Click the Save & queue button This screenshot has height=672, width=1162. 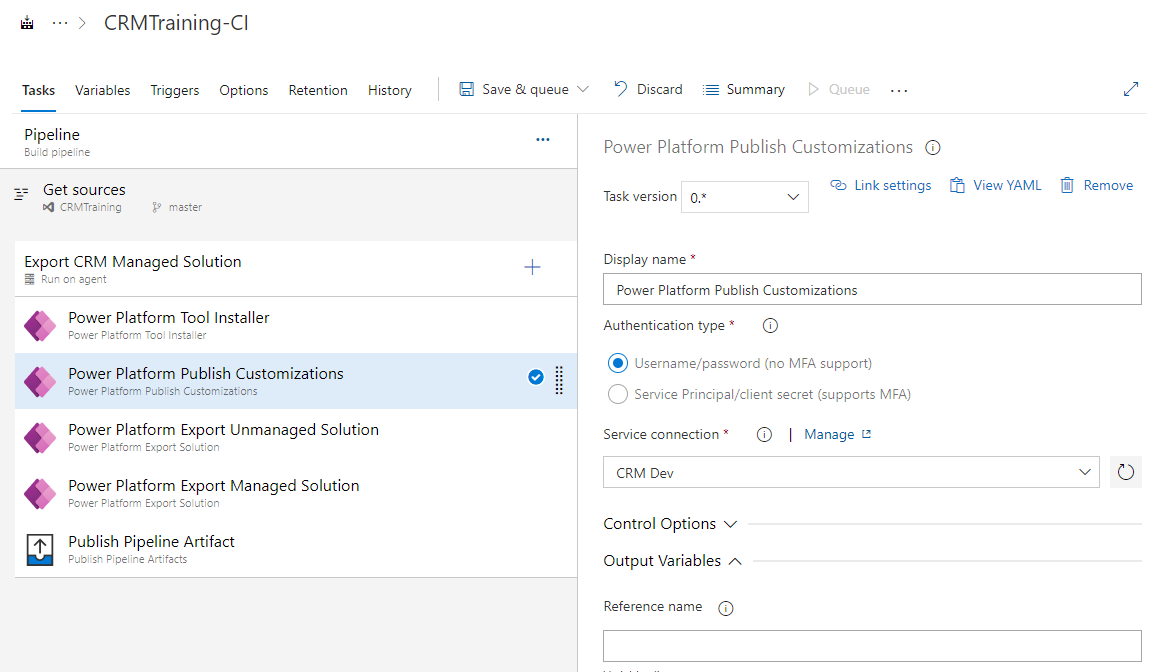point(514,89)
